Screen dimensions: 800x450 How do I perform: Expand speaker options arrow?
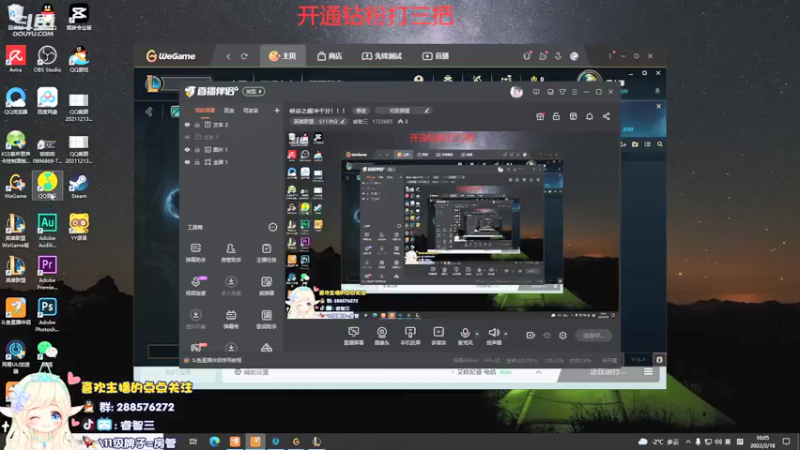(506, 334)
